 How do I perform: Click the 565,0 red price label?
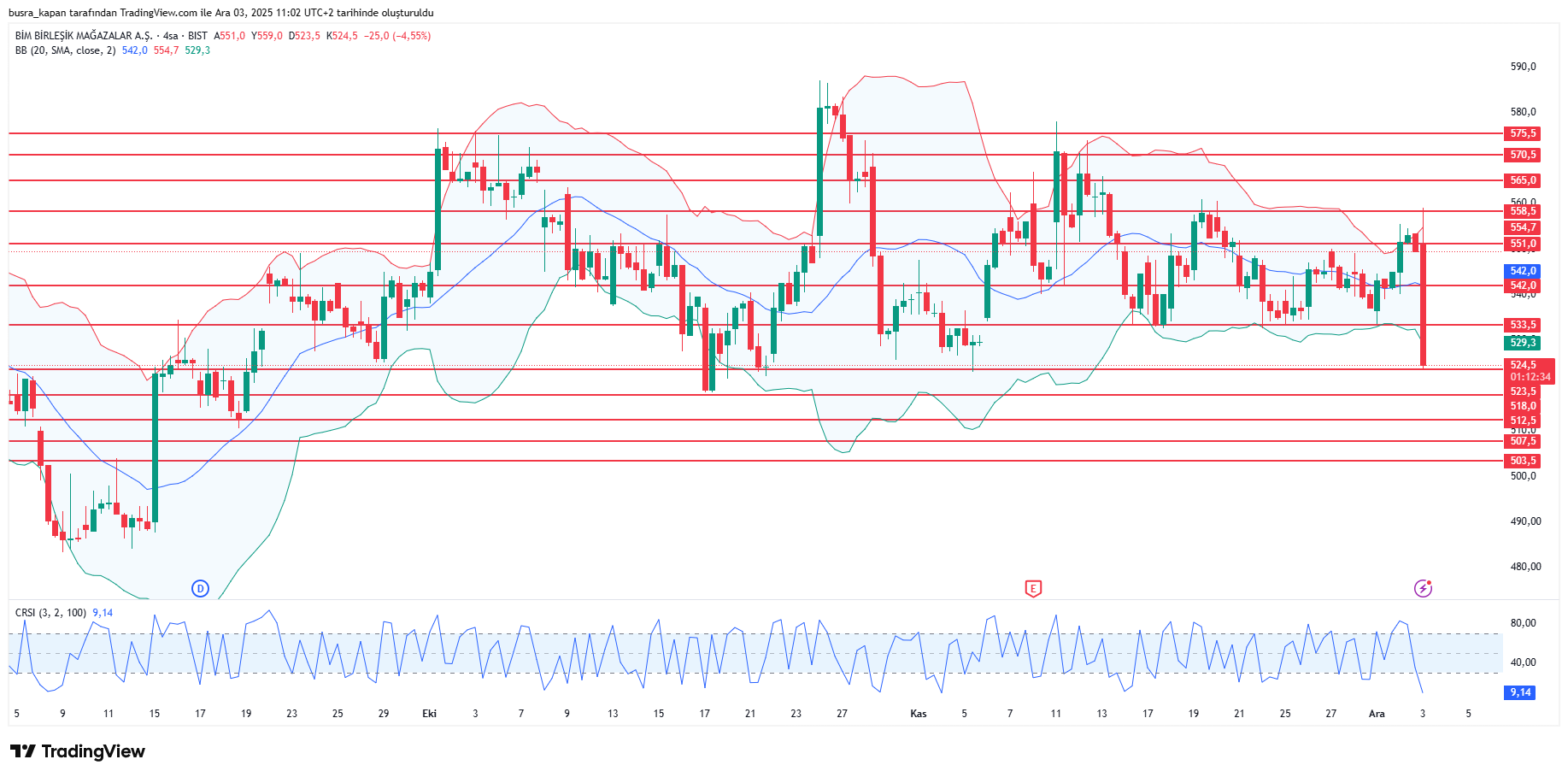(1522, 180)
